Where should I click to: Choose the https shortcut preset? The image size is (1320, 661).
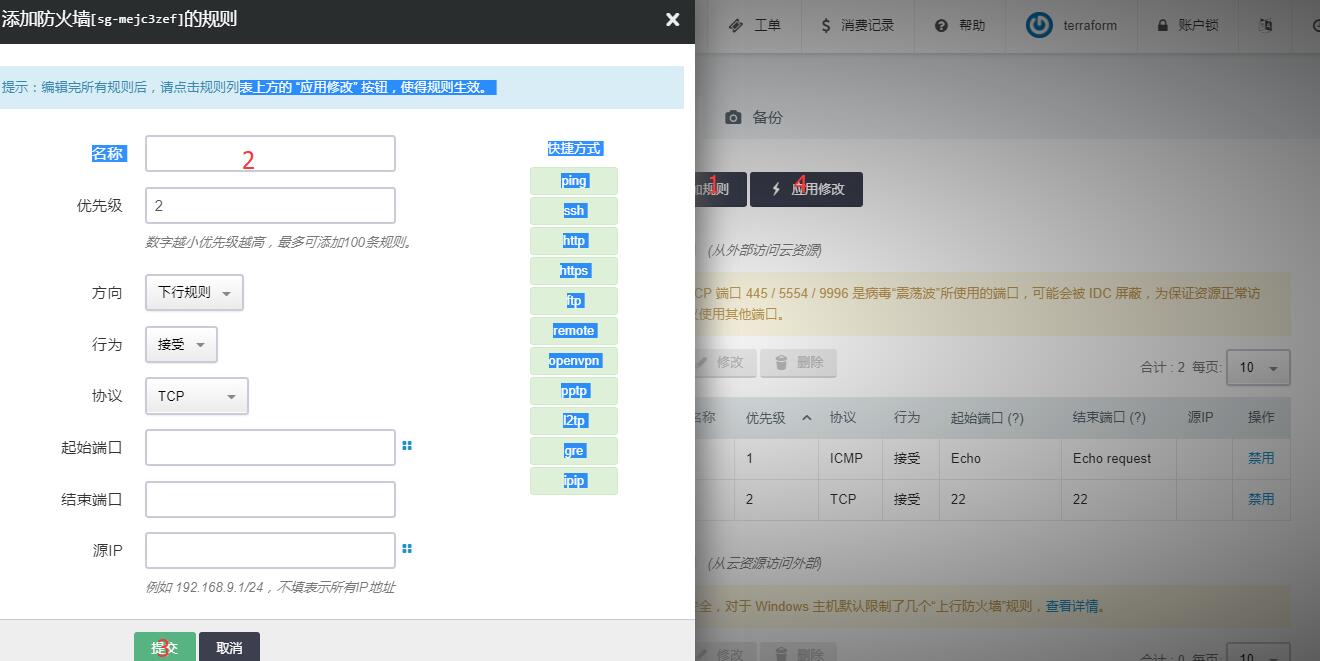coord(574,271)
